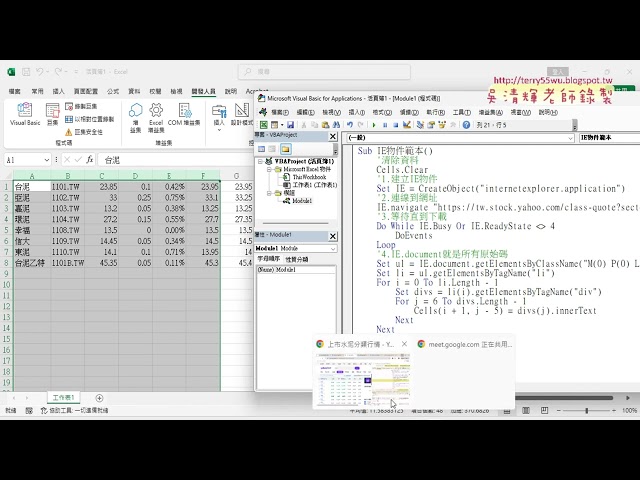Toggle Folders view in project pane
Viewport: 640px width, 480px height.
click(285, 149)
